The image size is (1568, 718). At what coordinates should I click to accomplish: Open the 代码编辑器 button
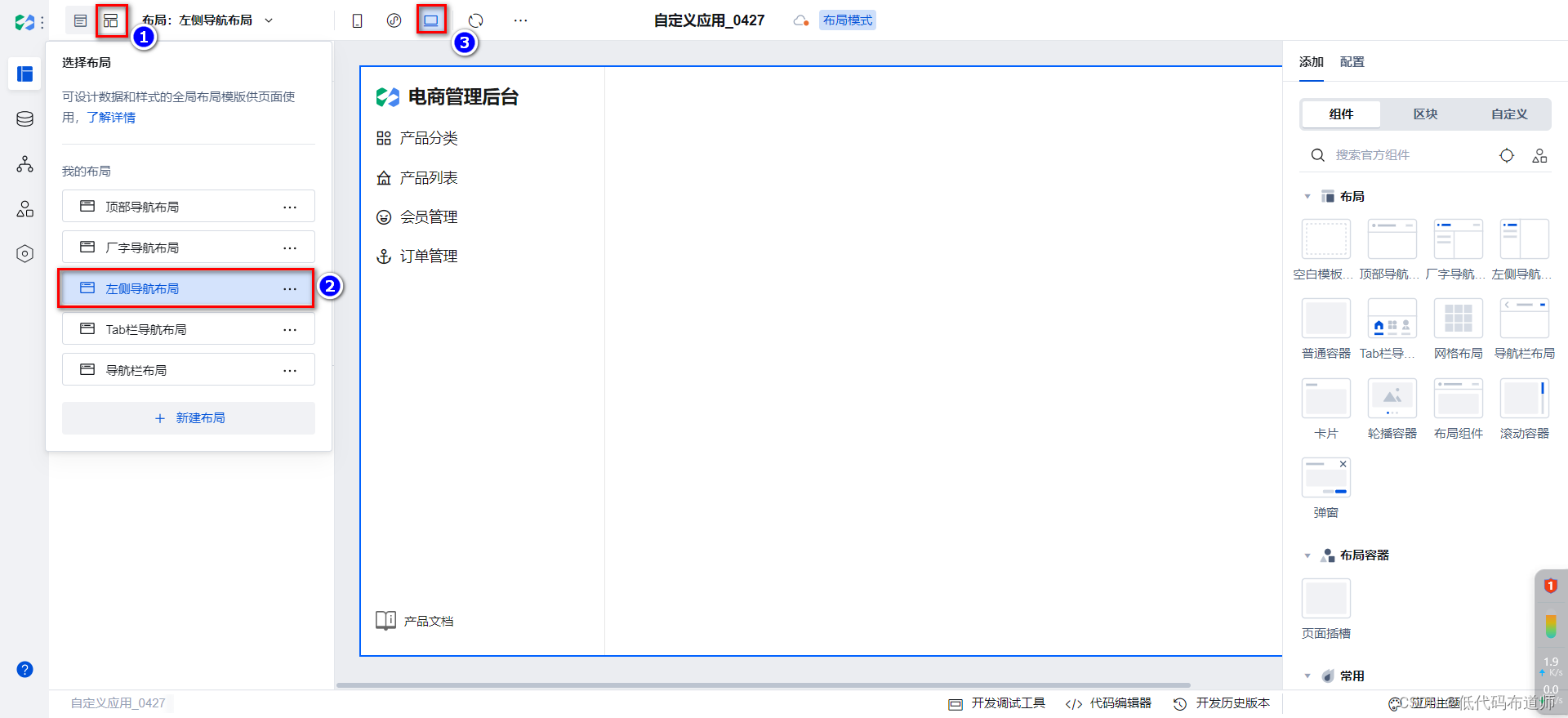pyautogui.click(x=1108, y=703)
